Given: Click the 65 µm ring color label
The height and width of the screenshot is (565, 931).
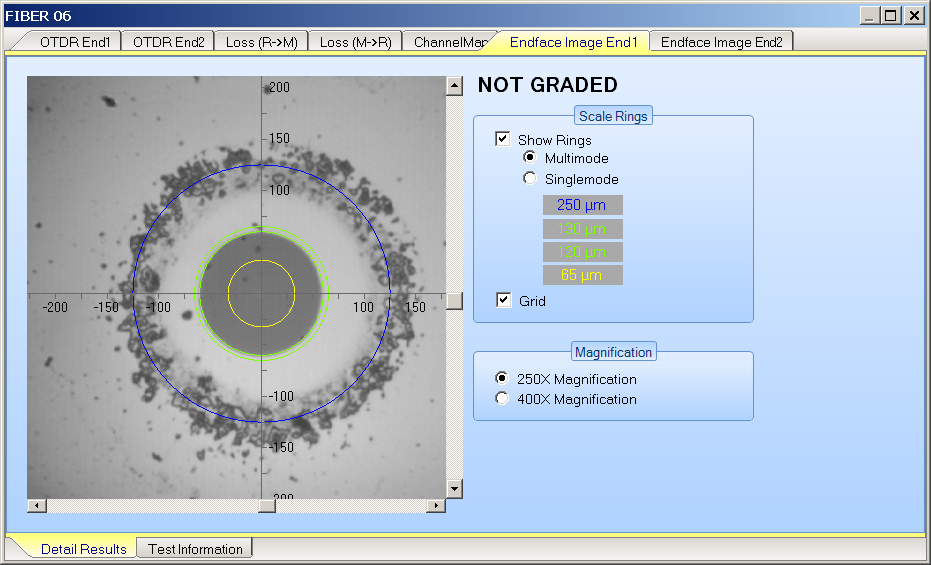Looking at the screenshot, I should [x=582, y=274].
